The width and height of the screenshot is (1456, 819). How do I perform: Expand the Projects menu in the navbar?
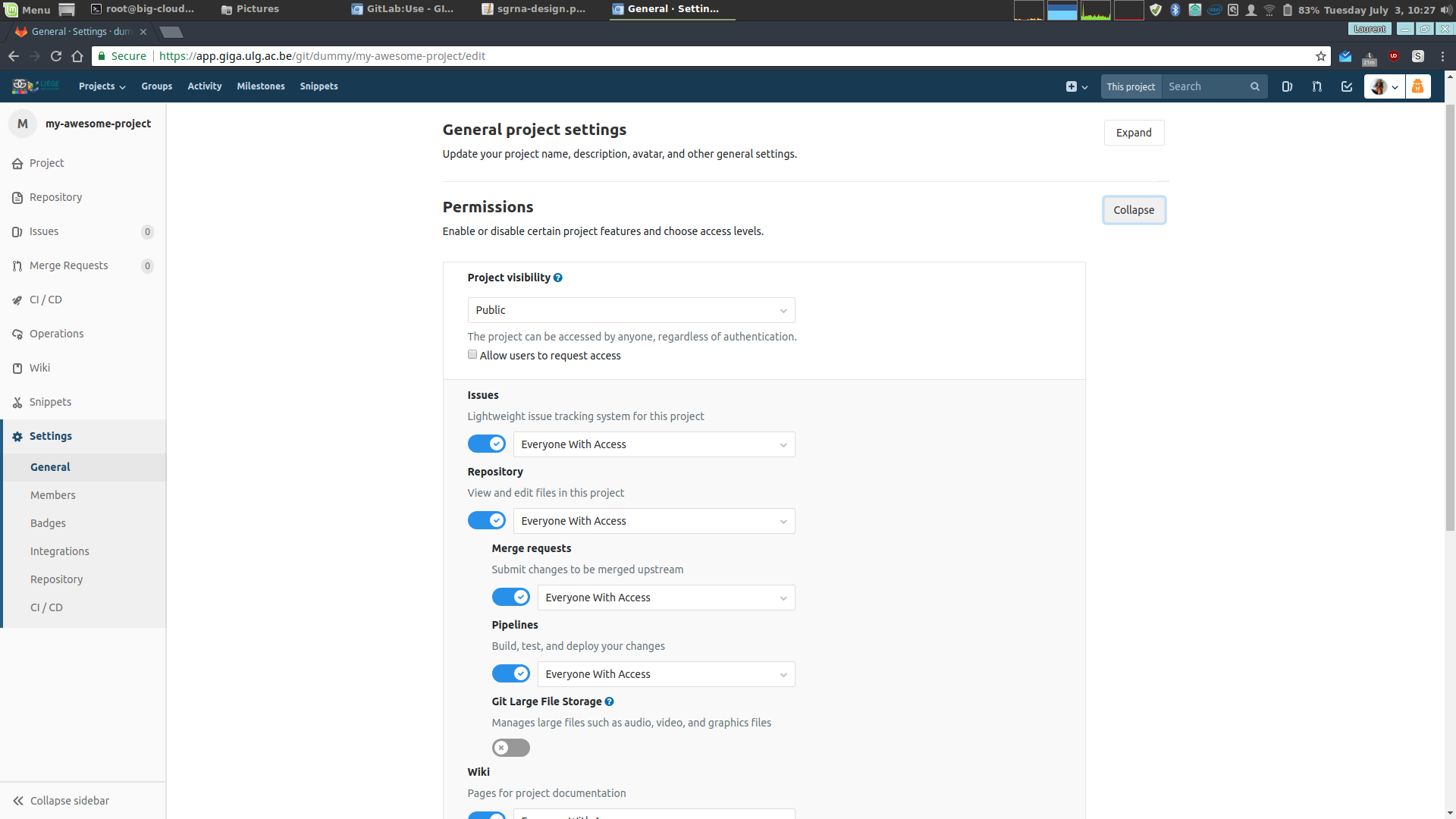pos(102,86)
